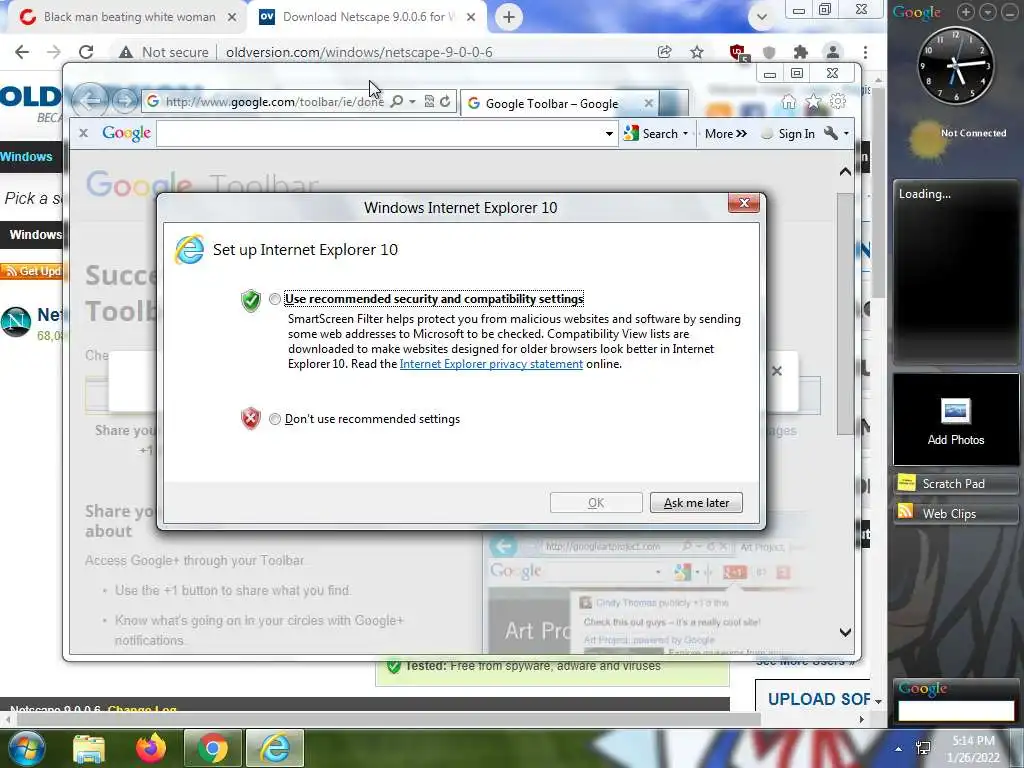Click Sign In on Google Toolbar
This screenshot has width=1024, height=768.
[x=789, y=134]
